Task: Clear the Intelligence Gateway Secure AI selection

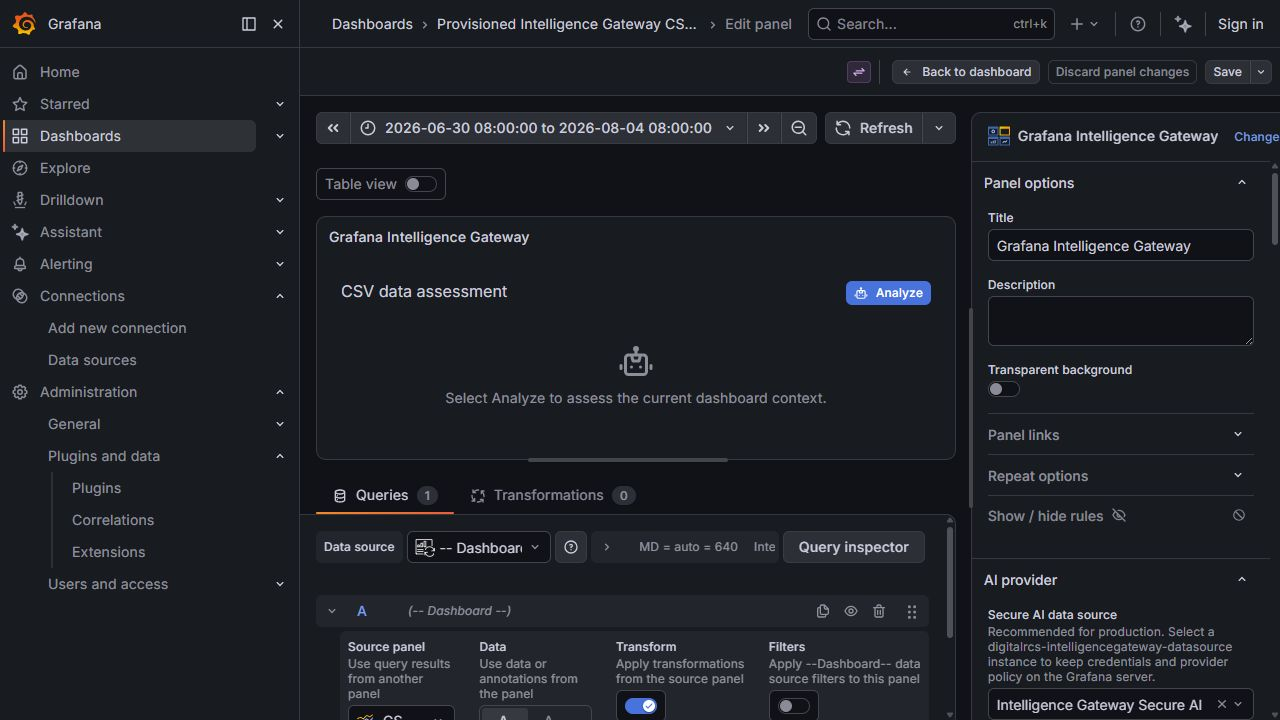Action: tap(1221, 705)
